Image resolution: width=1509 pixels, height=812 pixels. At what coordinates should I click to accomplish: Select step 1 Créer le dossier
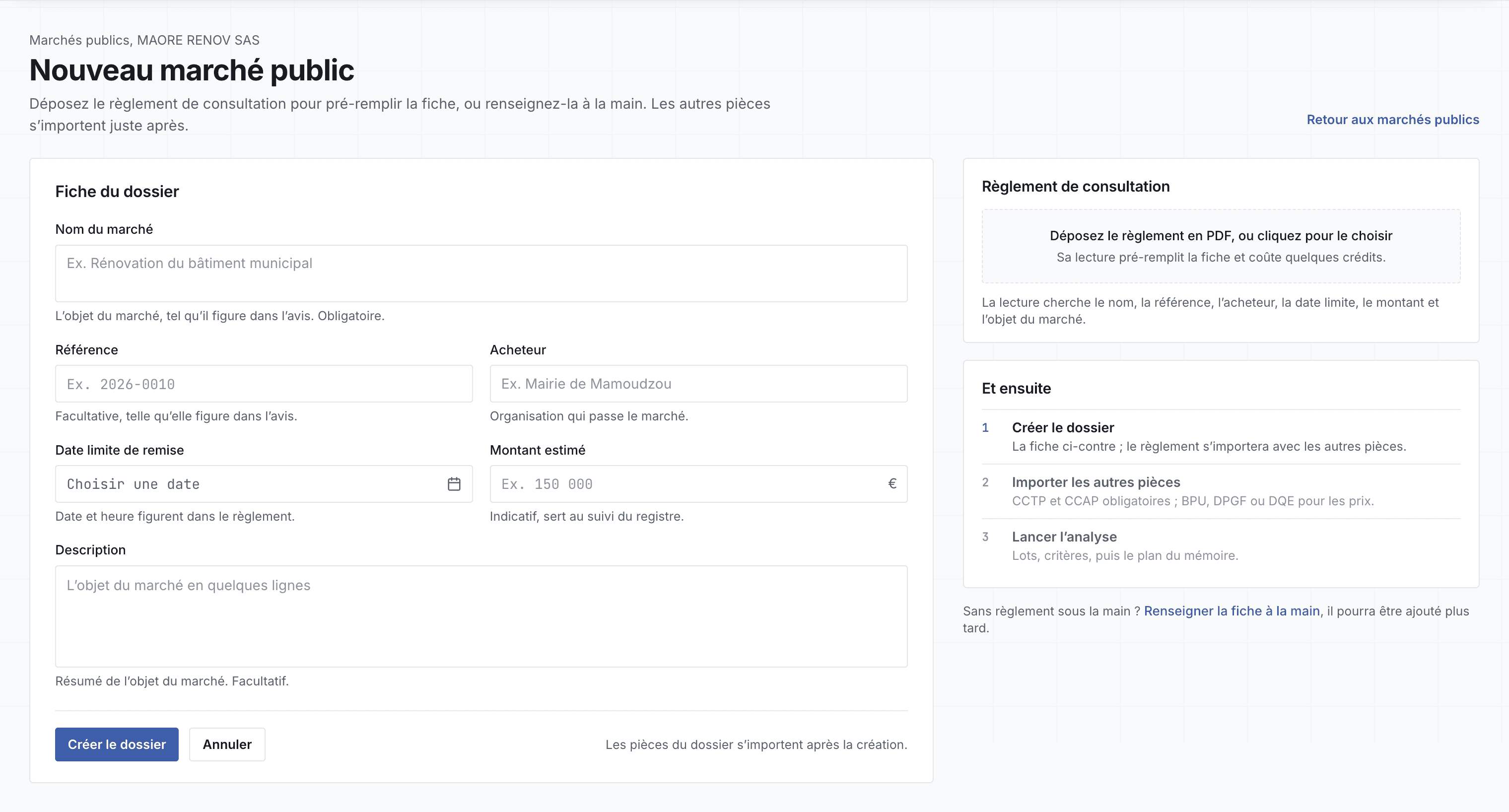[1221, 436]
